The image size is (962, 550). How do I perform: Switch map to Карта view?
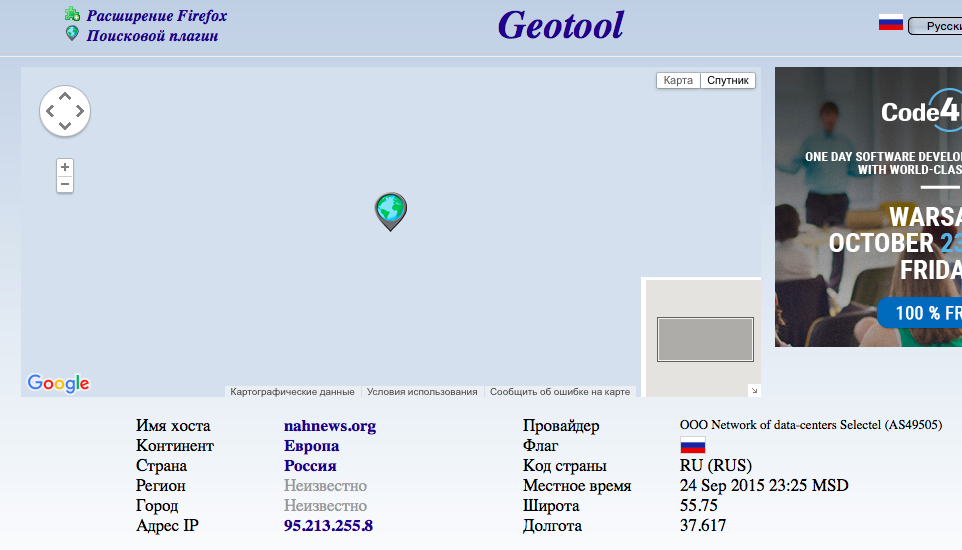(678, 80)
